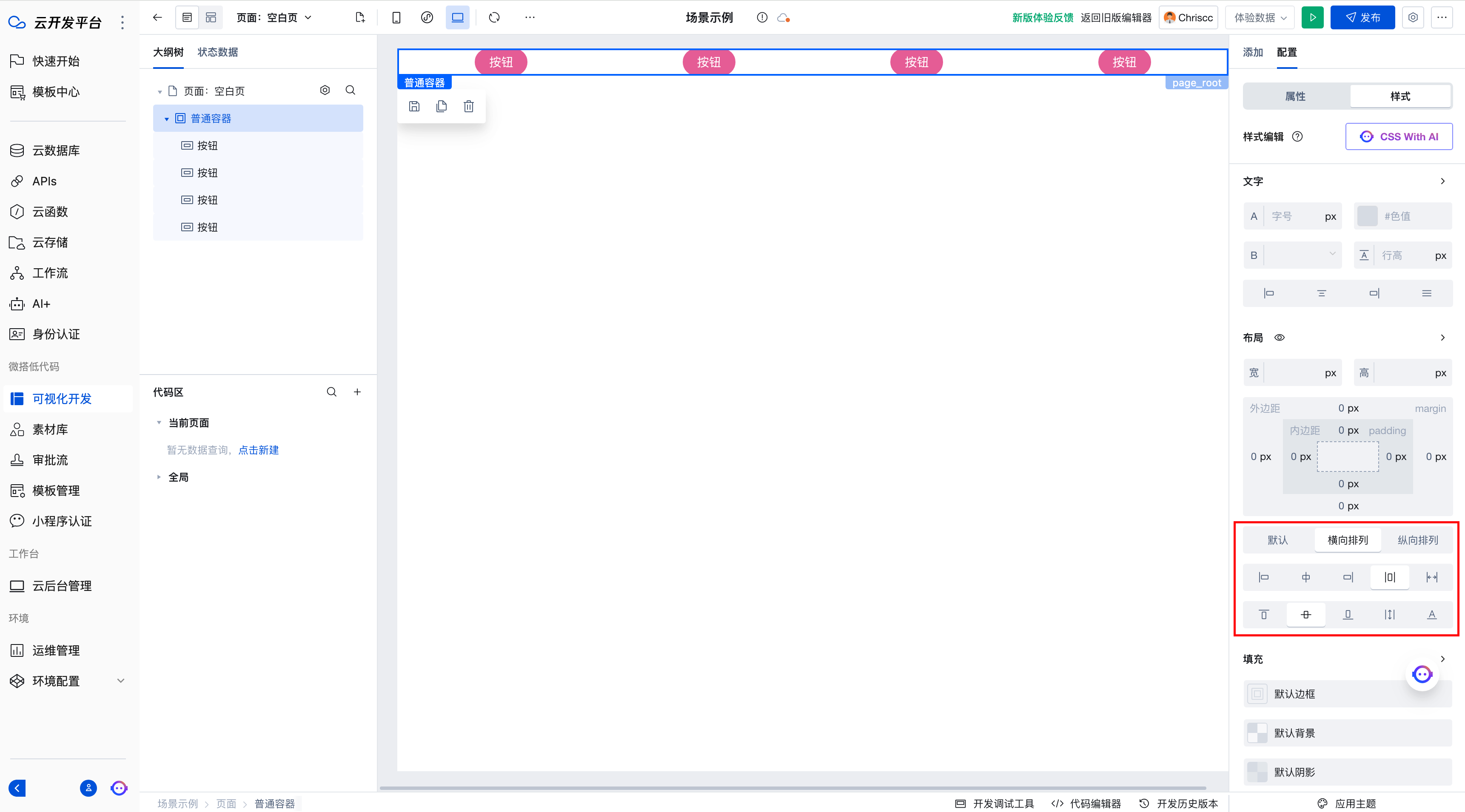Click the back arrow in top toolbar
The width and height of the screenshot is (1465, 812).
157,17
